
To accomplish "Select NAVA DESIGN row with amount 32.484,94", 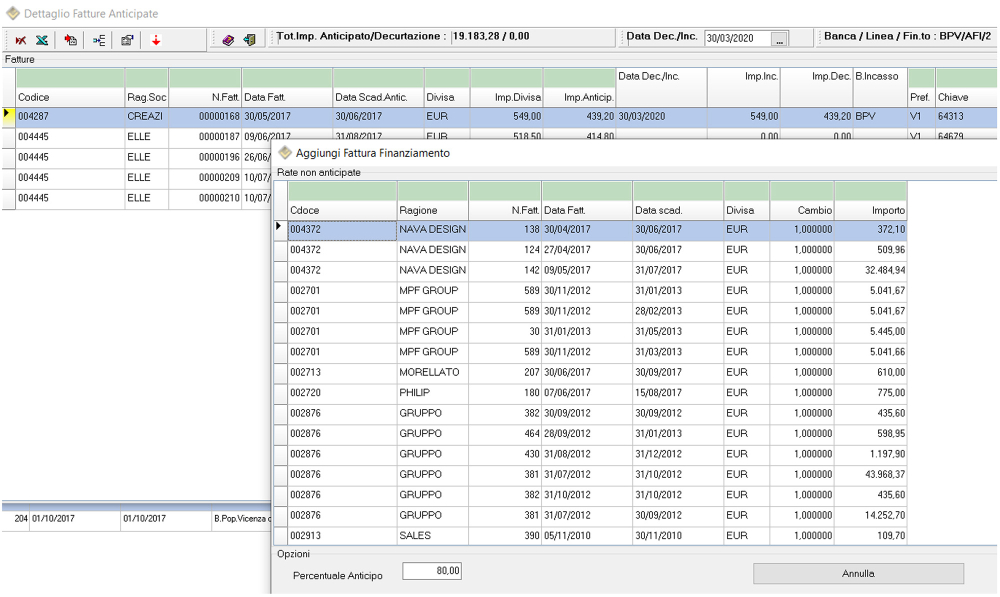I will coord(432,270).
